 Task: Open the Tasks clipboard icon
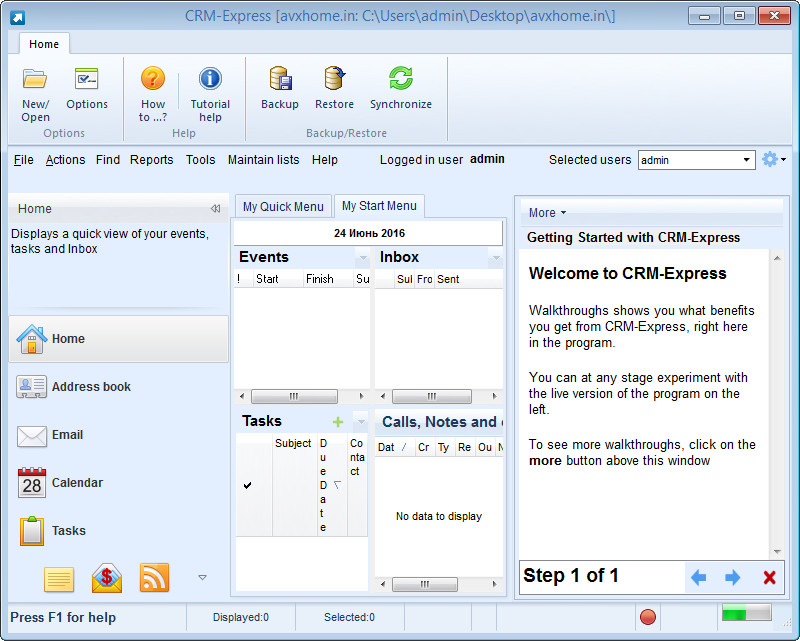pyautogui.click(x=32, y=531)
